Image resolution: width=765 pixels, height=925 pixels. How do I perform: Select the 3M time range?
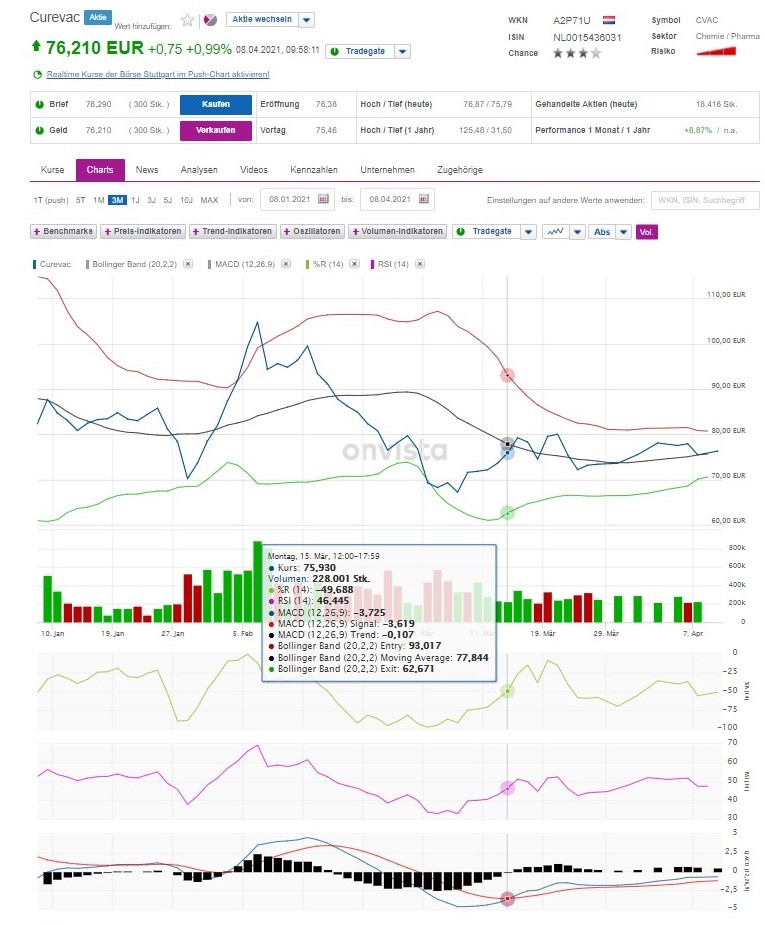pyautogui.click(x=117, y=201)
